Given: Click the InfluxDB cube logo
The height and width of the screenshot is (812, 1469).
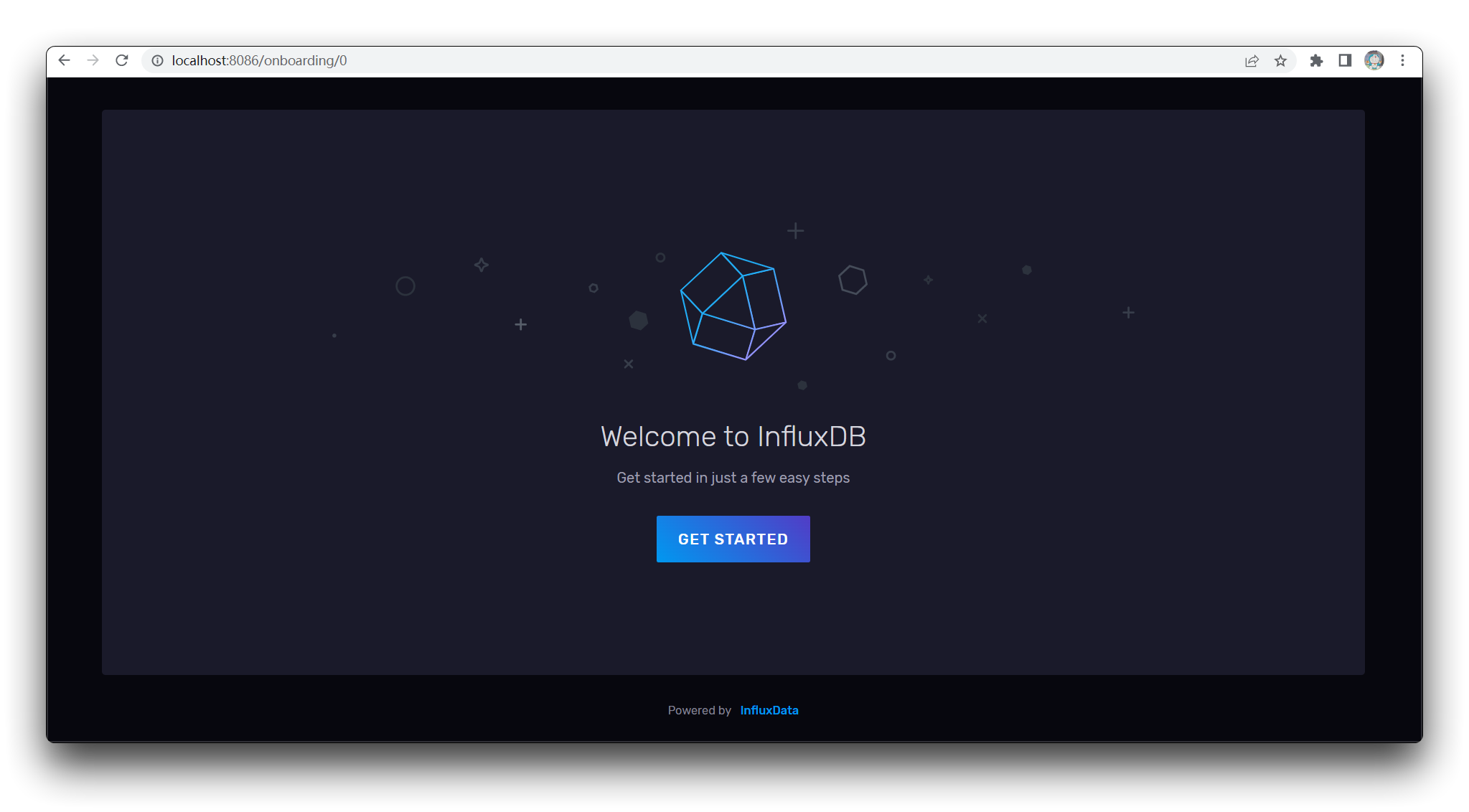Looking at the screenshot, I should tap(733, 306).
